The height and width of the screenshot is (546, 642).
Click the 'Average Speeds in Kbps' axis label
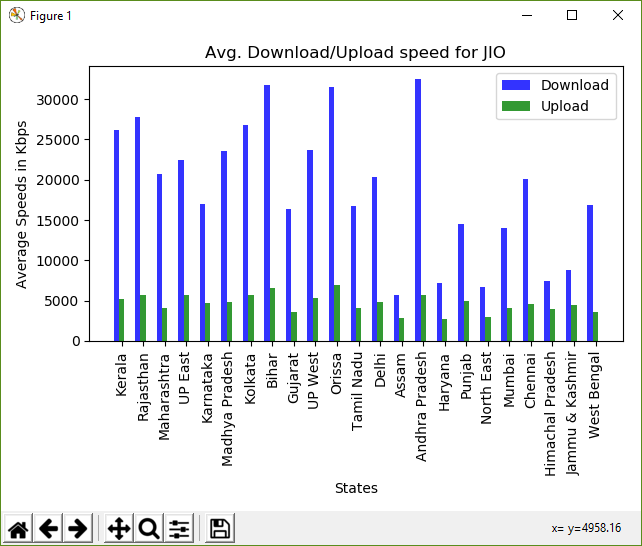coord(21,205)
